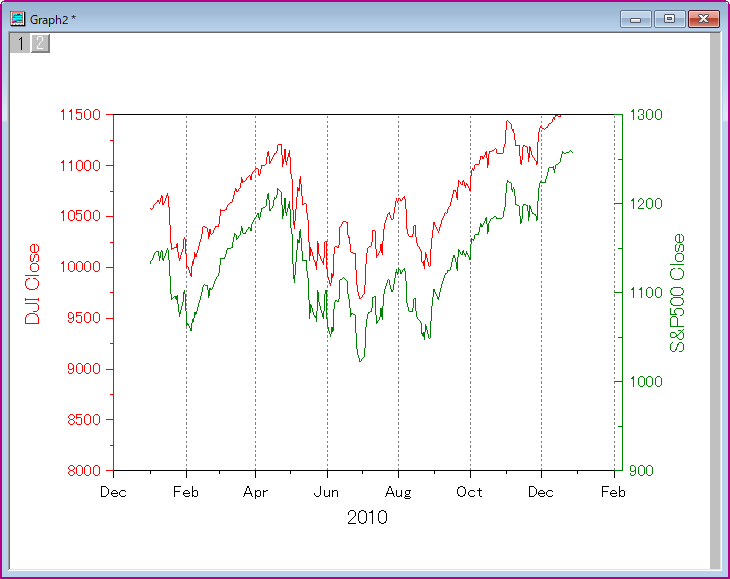Select the 2010 x-axis title
The height and width of the screenshot is (579, 730).
click(x=367, y=518)
